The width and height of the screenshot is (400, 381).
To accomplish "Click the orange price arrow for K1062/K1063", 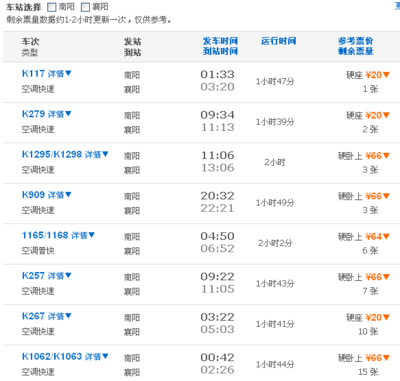I will point(386,358).
